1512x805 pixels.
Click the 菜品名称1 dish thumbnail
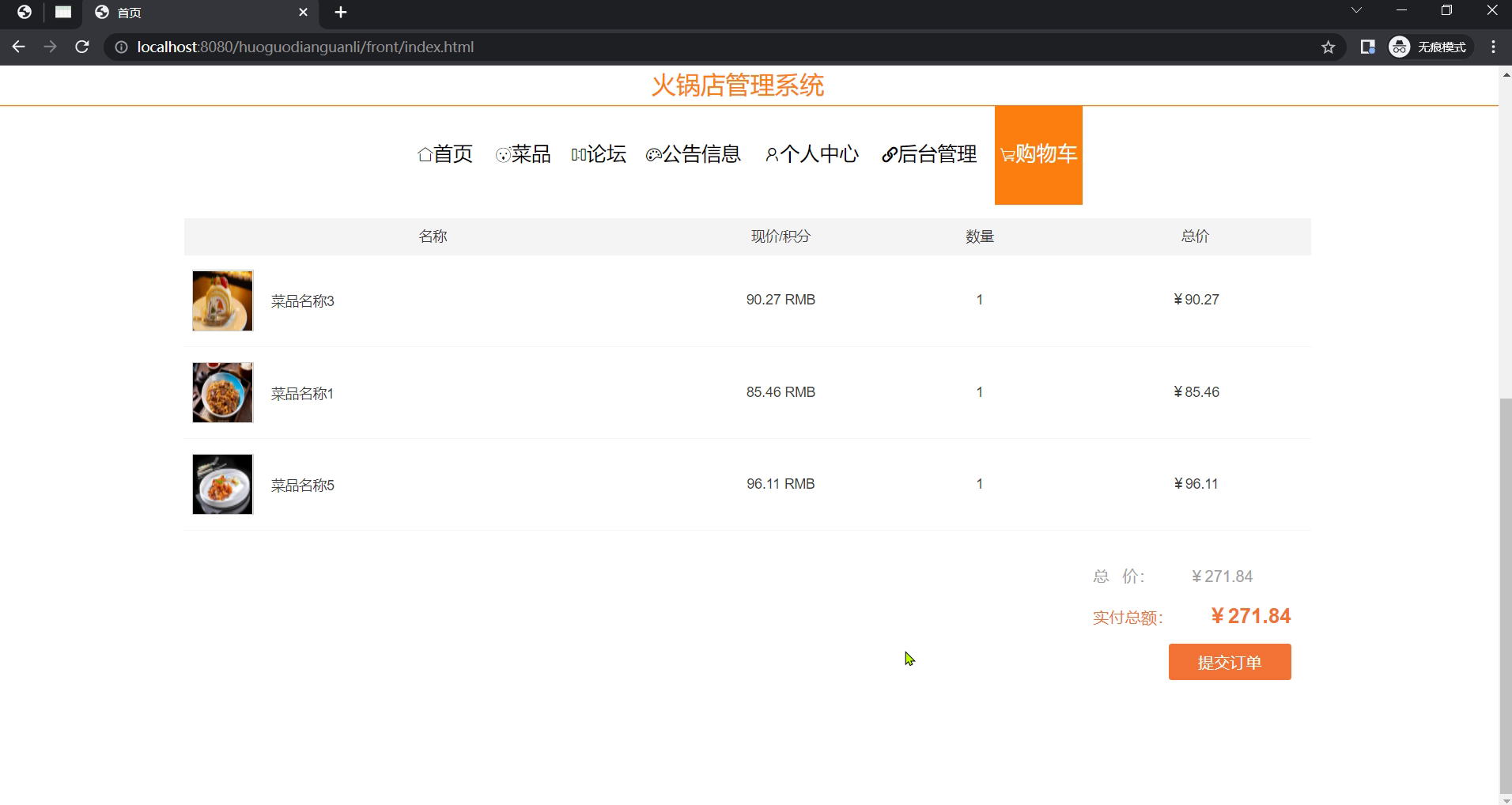point(222,392)
